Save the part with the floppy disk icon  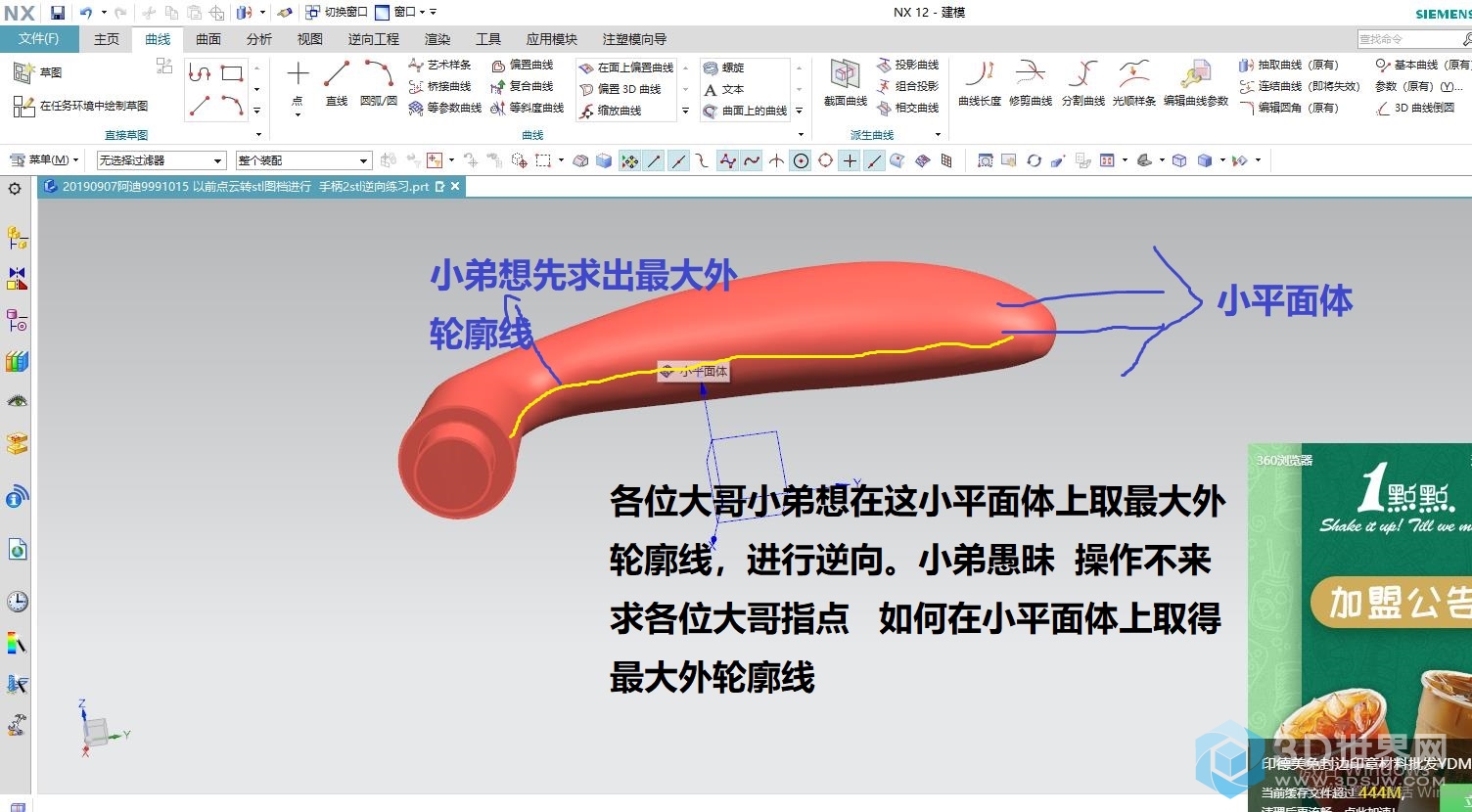[x=58, y=13]
